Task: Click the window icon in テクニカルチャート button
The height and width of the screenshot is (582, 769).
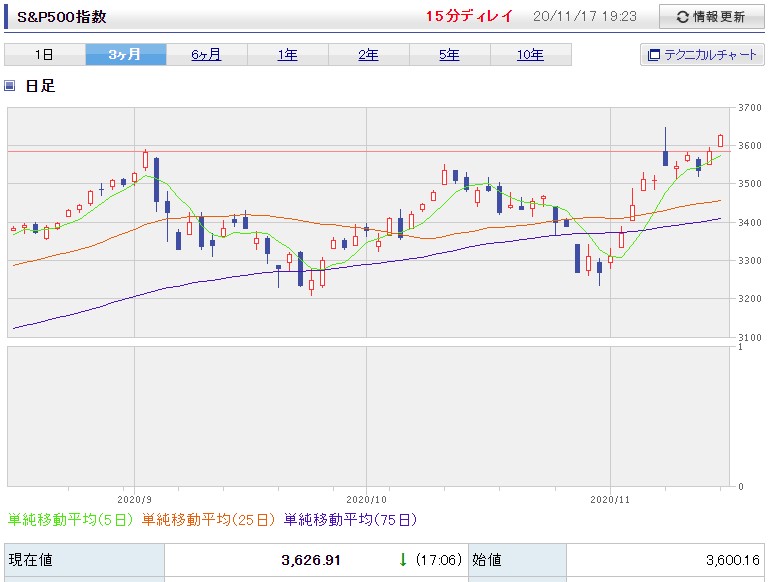Action: [x=653, y=55]
